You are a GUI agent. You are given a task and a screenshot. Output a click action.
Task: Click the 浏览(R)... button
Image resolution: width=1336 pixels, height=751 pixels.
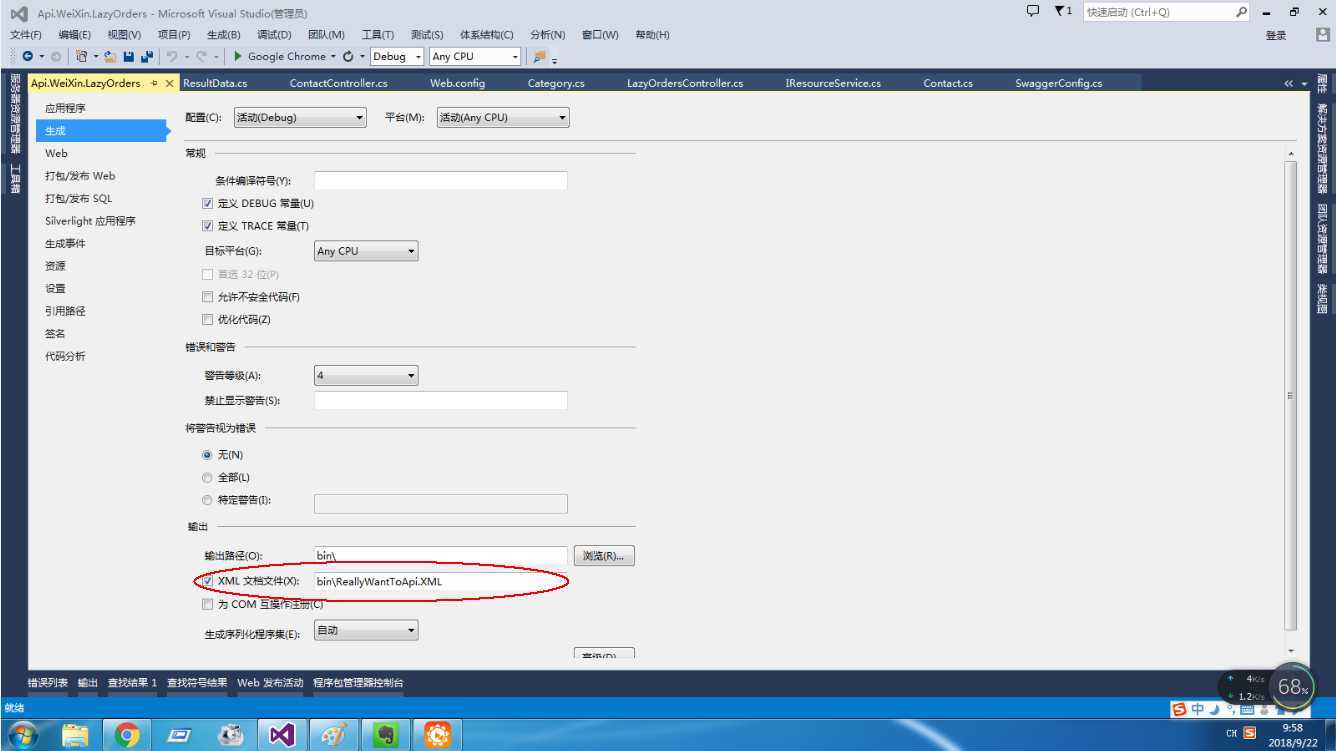[604, 556]
